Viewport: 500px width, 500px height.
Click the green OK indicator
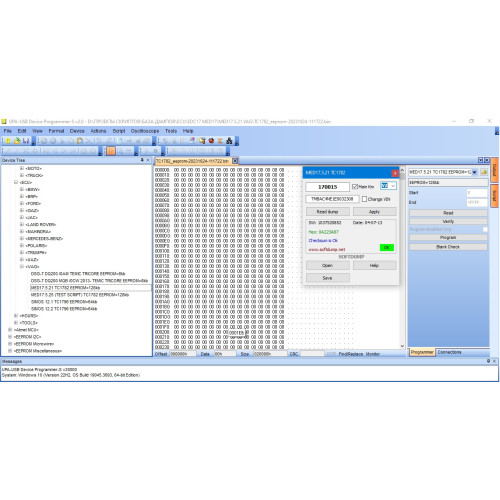click(x=387, y=247)
